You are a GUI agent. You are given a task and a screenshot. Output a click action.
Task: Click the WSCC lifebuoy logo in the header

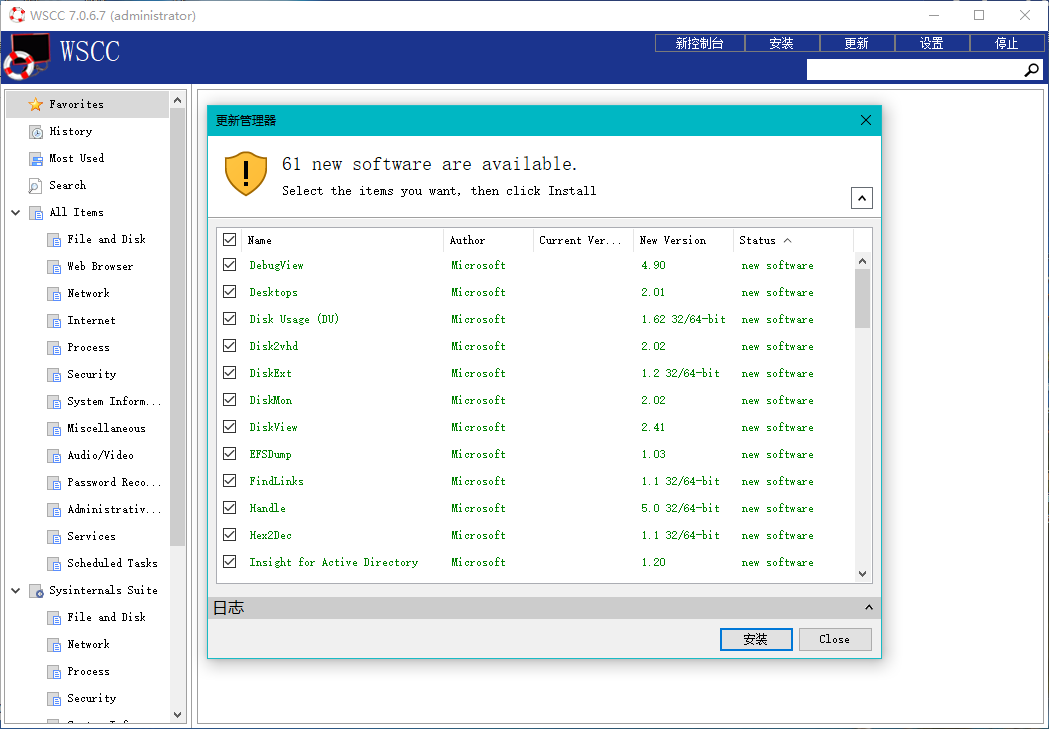coord(27,56)
